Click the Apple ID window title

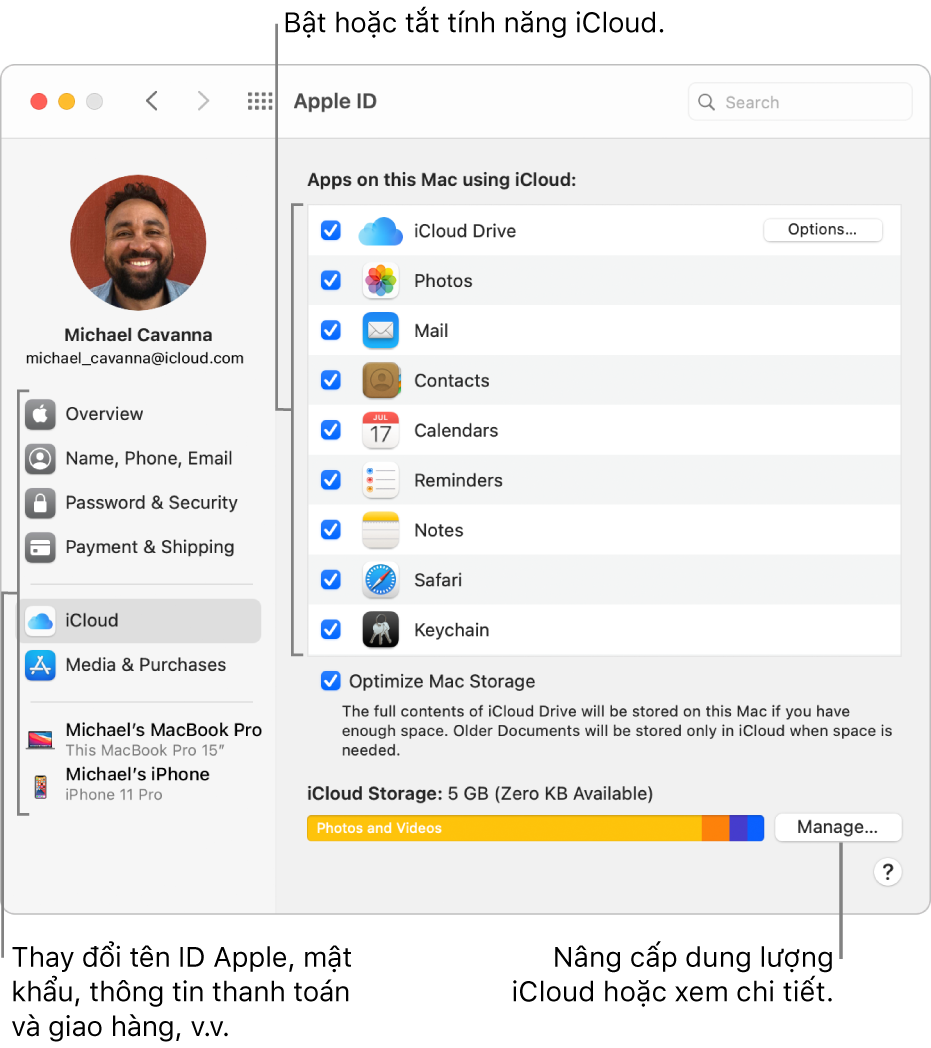click(x=336, y=101)
